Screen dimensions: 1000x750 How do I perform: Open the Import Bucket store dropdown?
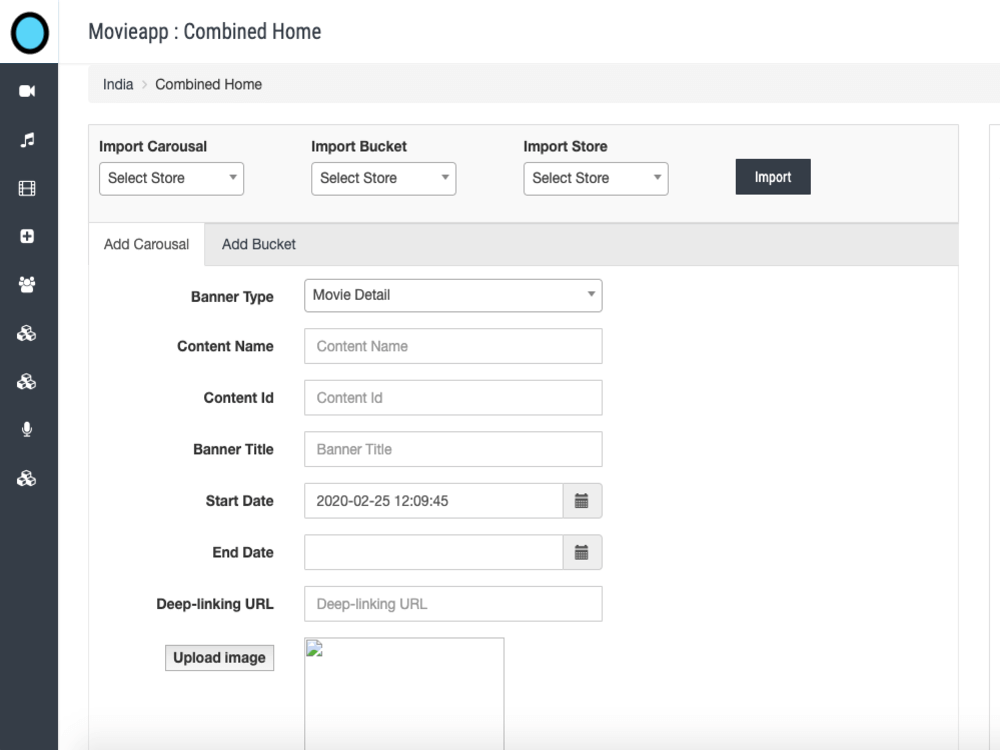coord(383,178)
